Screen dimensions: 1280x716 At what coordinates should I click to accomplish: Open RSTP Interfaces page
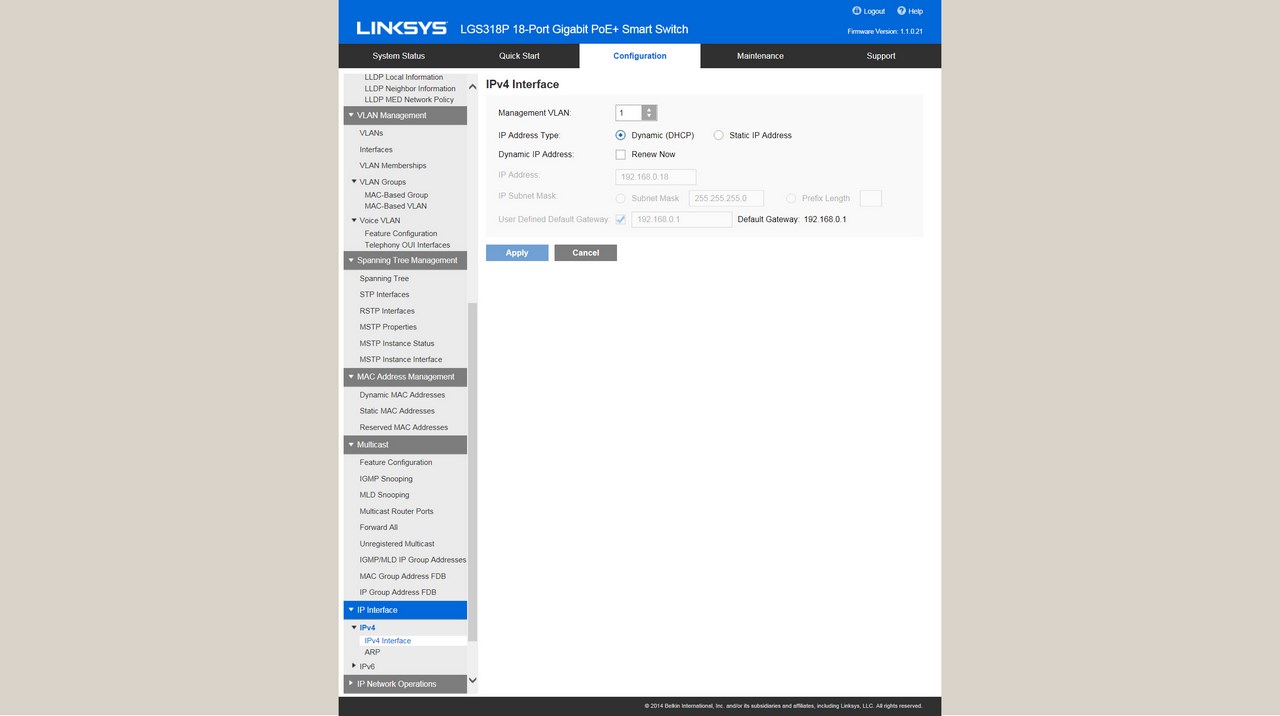[x=387, y=311]
